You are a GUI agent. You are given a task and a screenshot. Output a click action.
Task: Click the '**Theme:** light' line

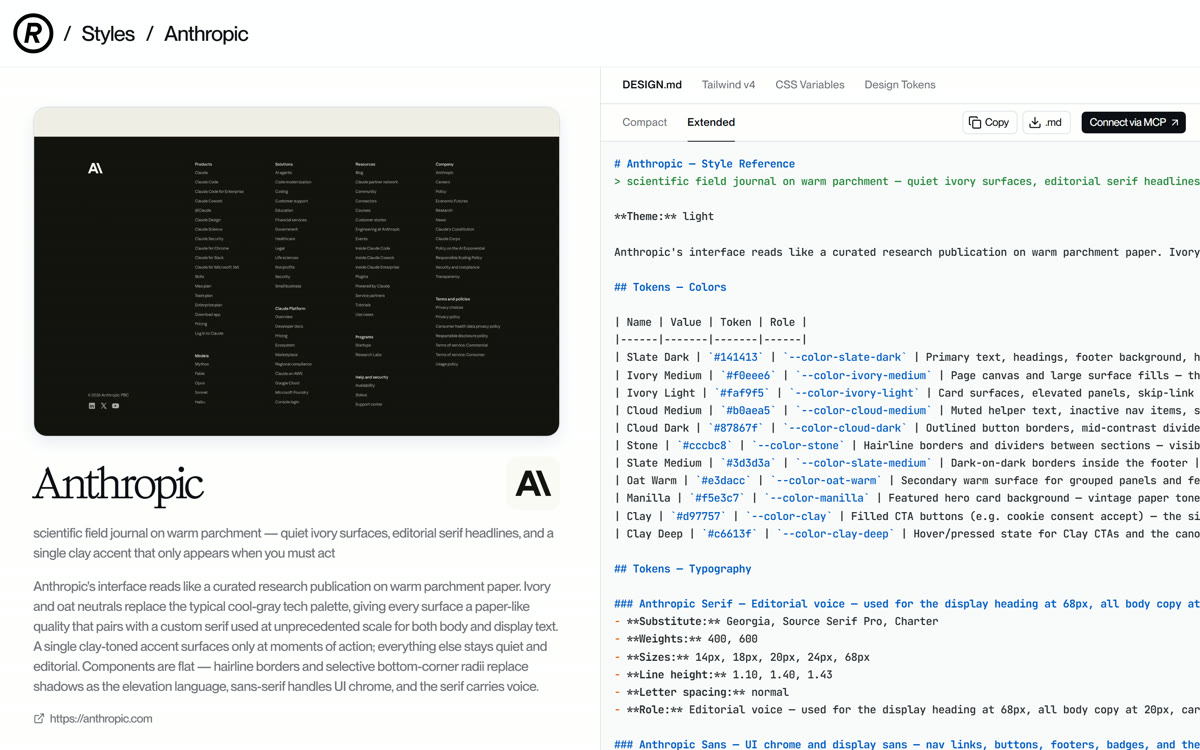664,216
